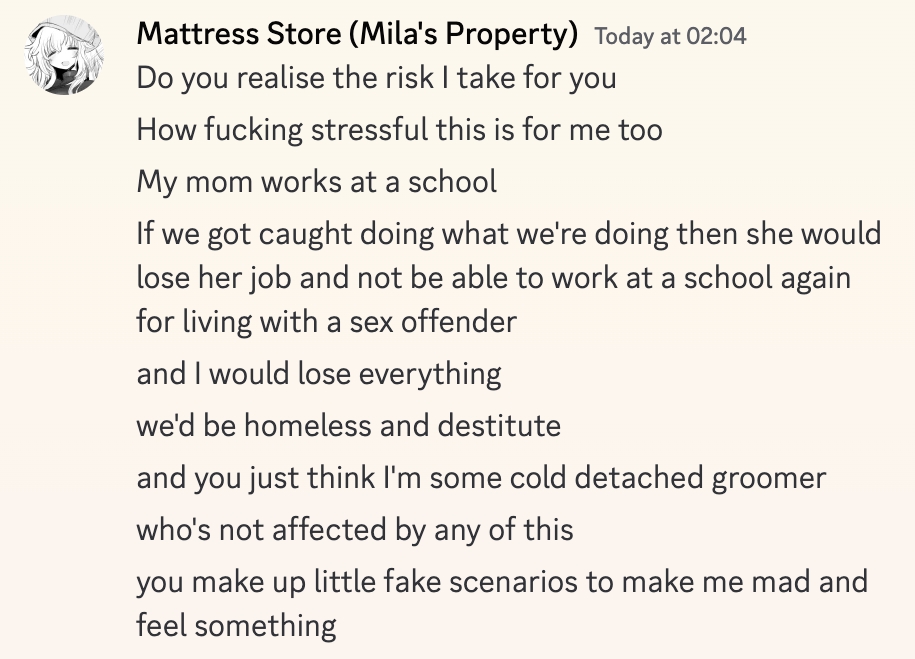Click "(Mila's Property)" in the sender name
The image size is (915, 659).
point(462,34)
